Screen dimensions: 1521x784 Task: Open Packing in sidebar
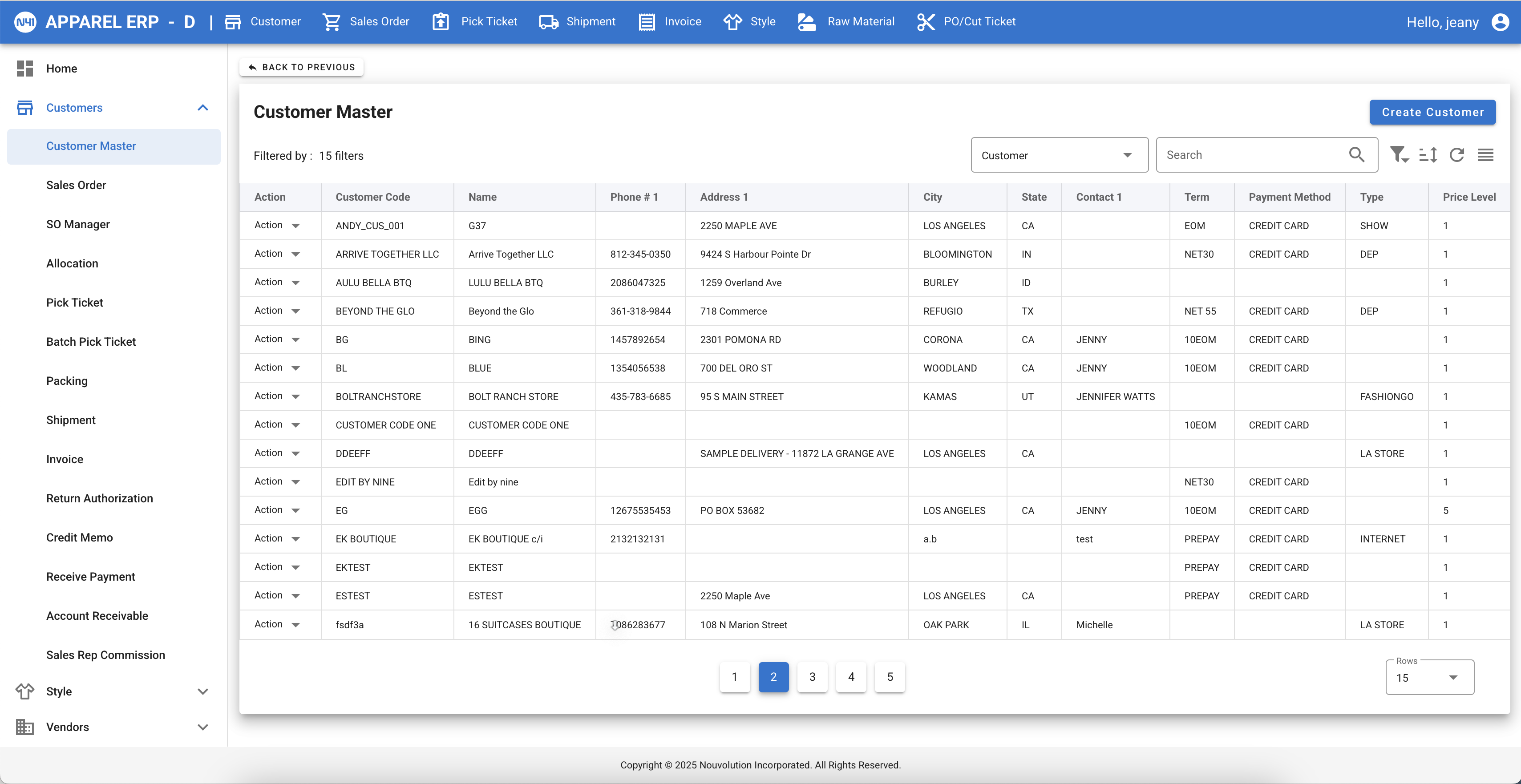67,381
